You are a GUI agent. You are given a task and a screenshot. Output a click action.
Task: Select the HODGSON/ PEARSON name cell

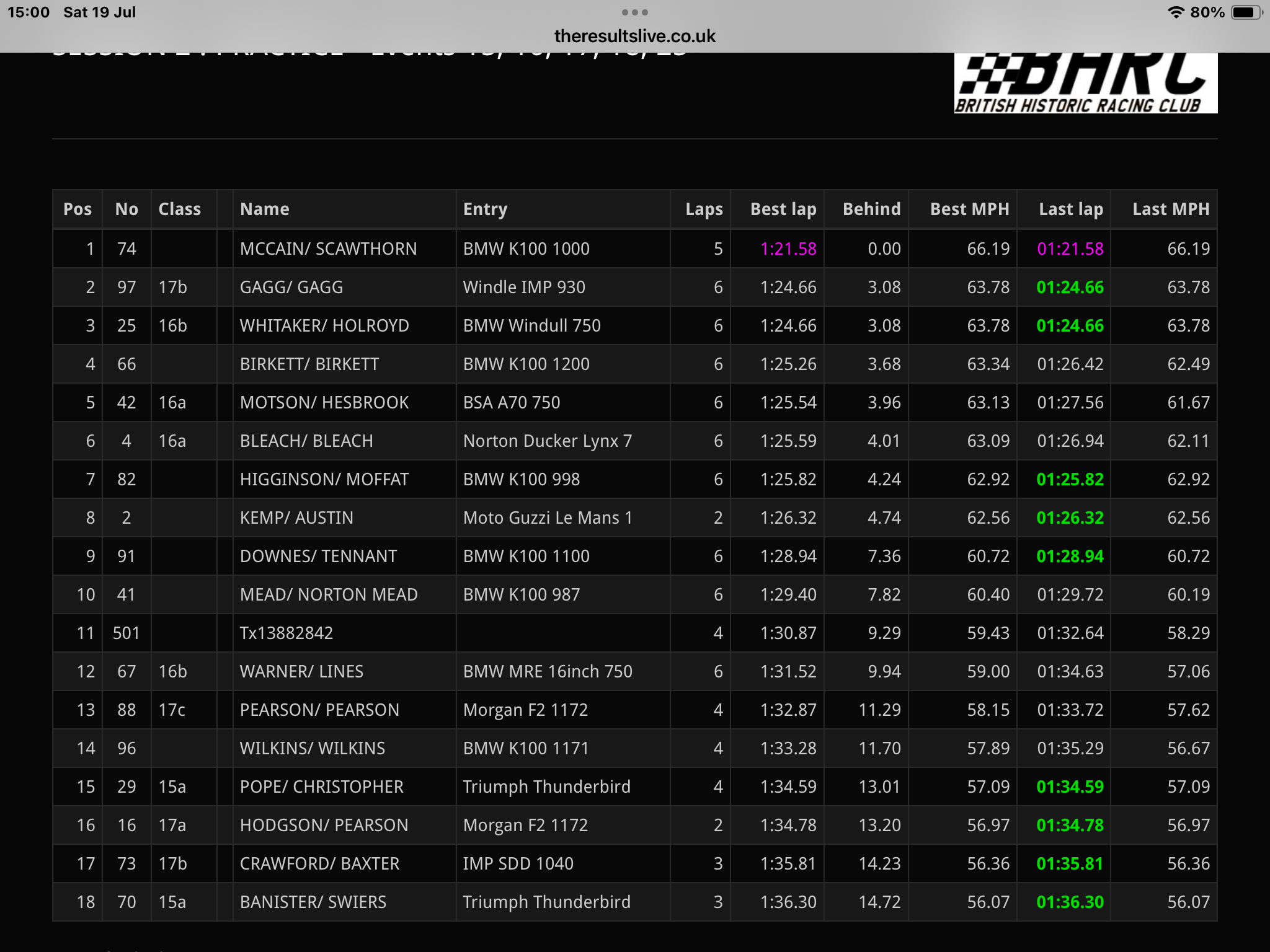point(344,826)
